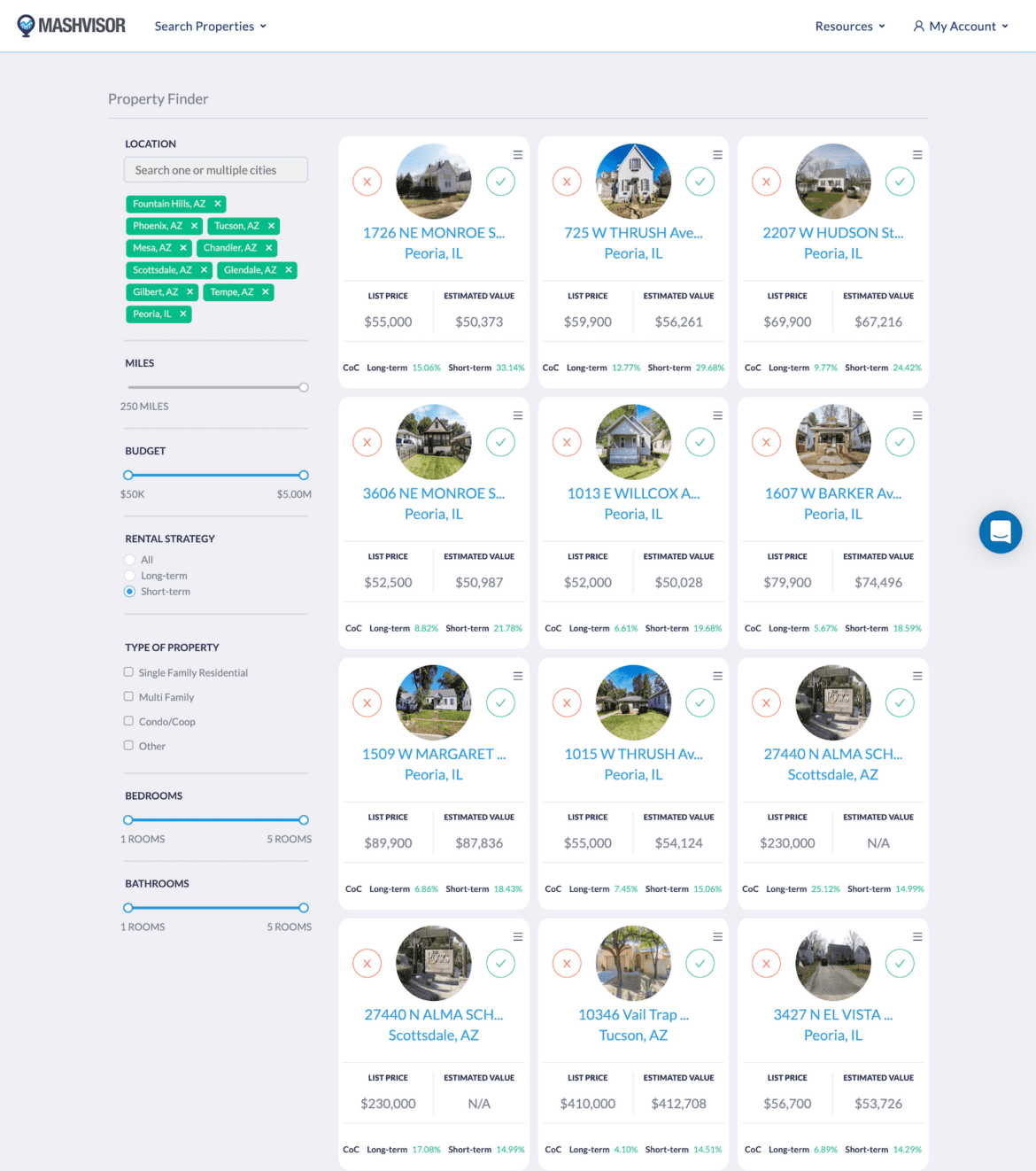The image size is (1036, 1171).
Task: Open options menu on 1509 W Margaret card
Action: point(518,676)
